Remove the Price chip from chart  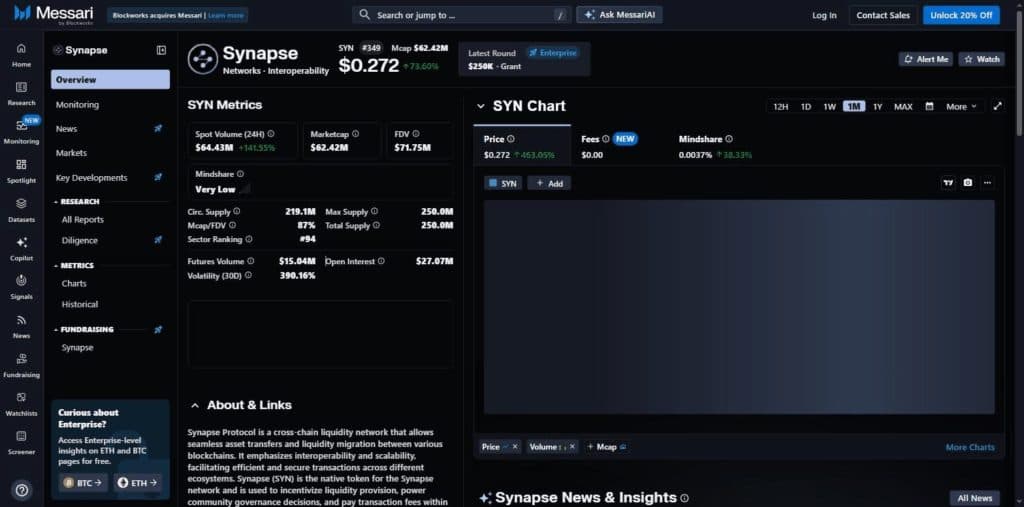pyautogui.click(x=515, y=447)
